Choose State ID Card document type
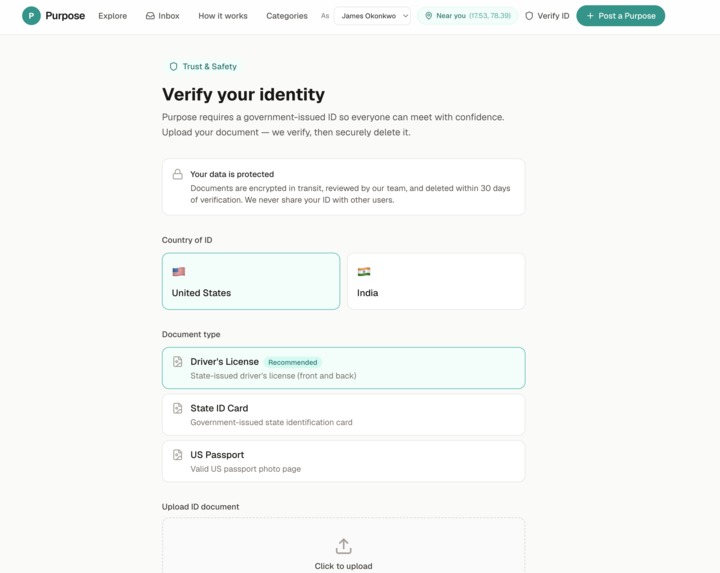720x573 pixels. point(343,415)
